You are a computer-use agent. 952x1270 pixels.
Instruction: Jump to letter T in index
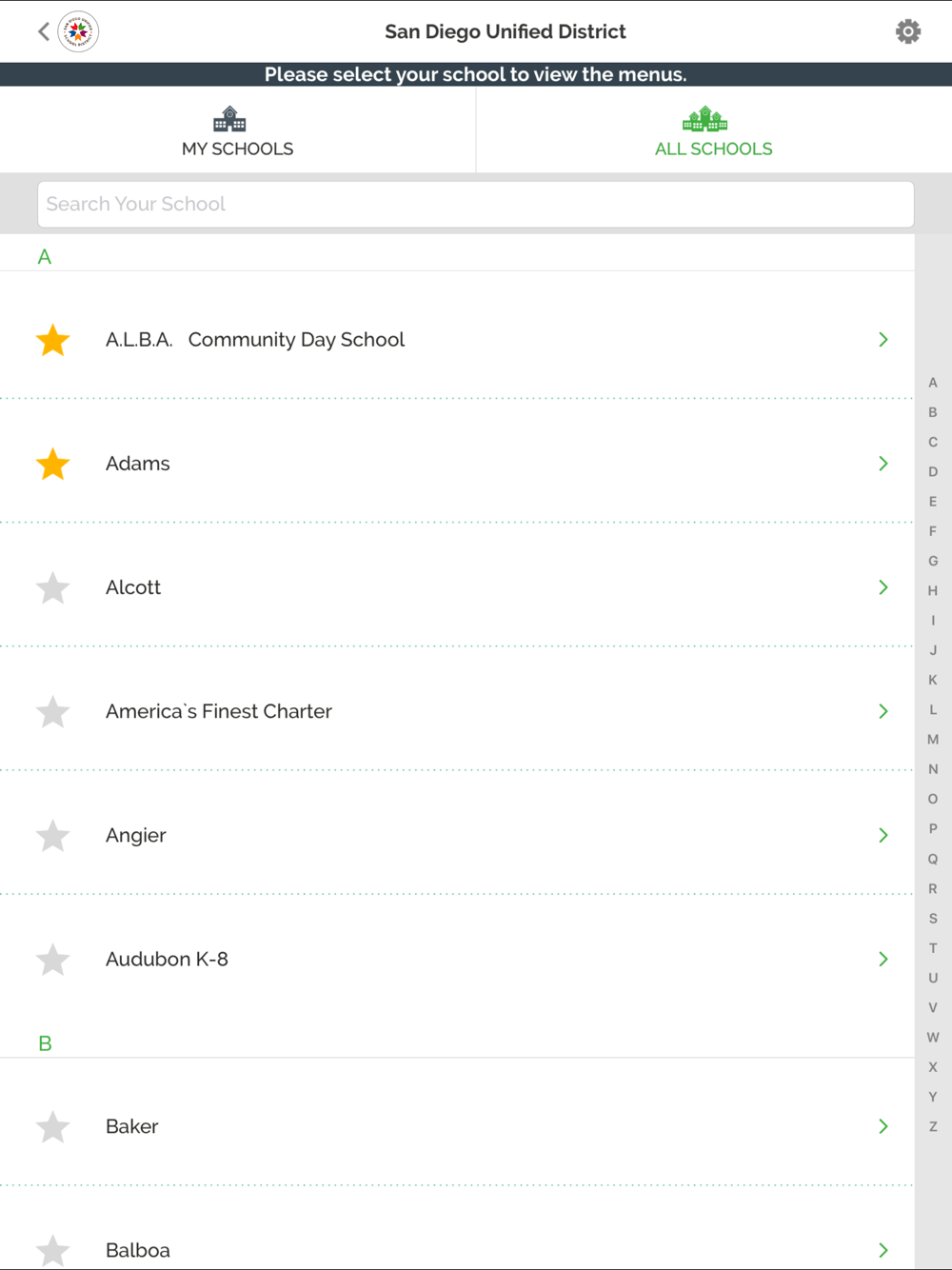933,948
